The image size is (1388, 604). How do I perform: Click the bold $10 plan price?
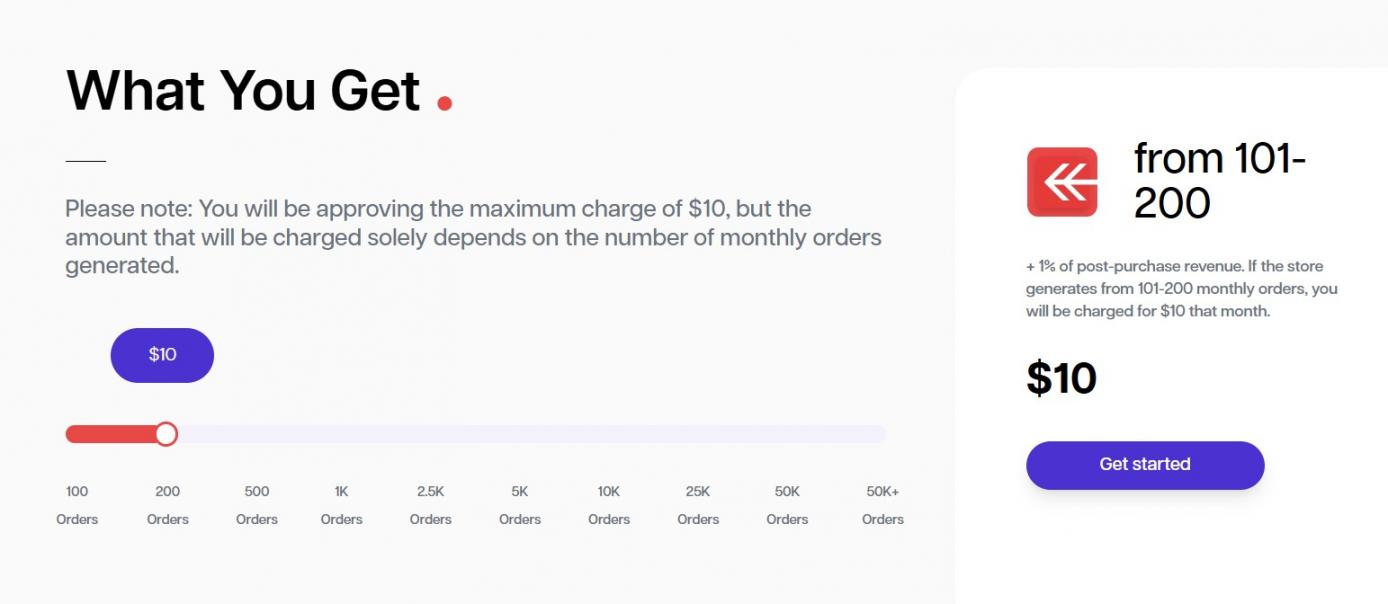pyautogui.click(x=1061, y=379)
